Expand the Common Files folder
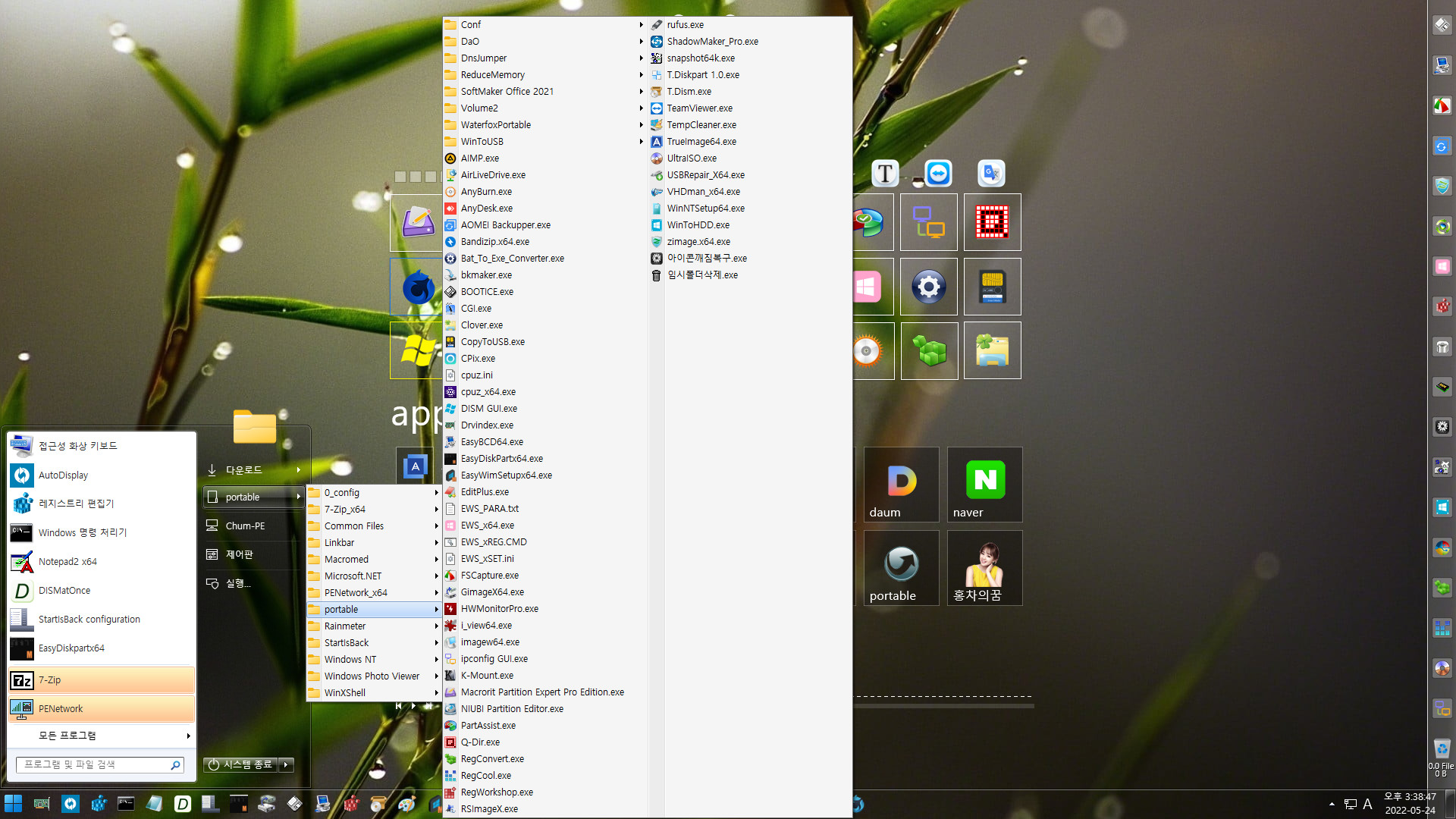Viewport: 1456px width, 819px height. (x=373, y=526)
